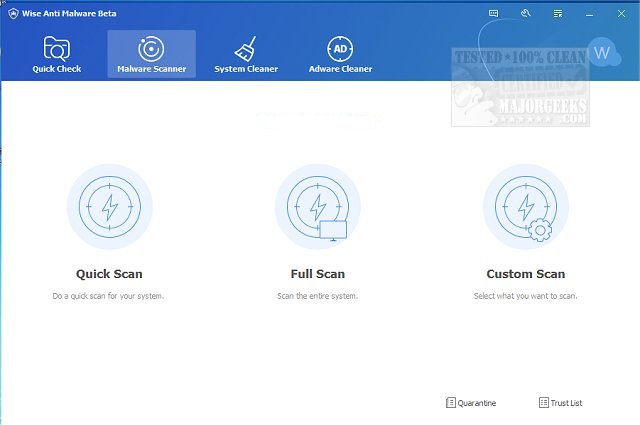Open the tools wrench icon in title bar

tap(526, 13)
